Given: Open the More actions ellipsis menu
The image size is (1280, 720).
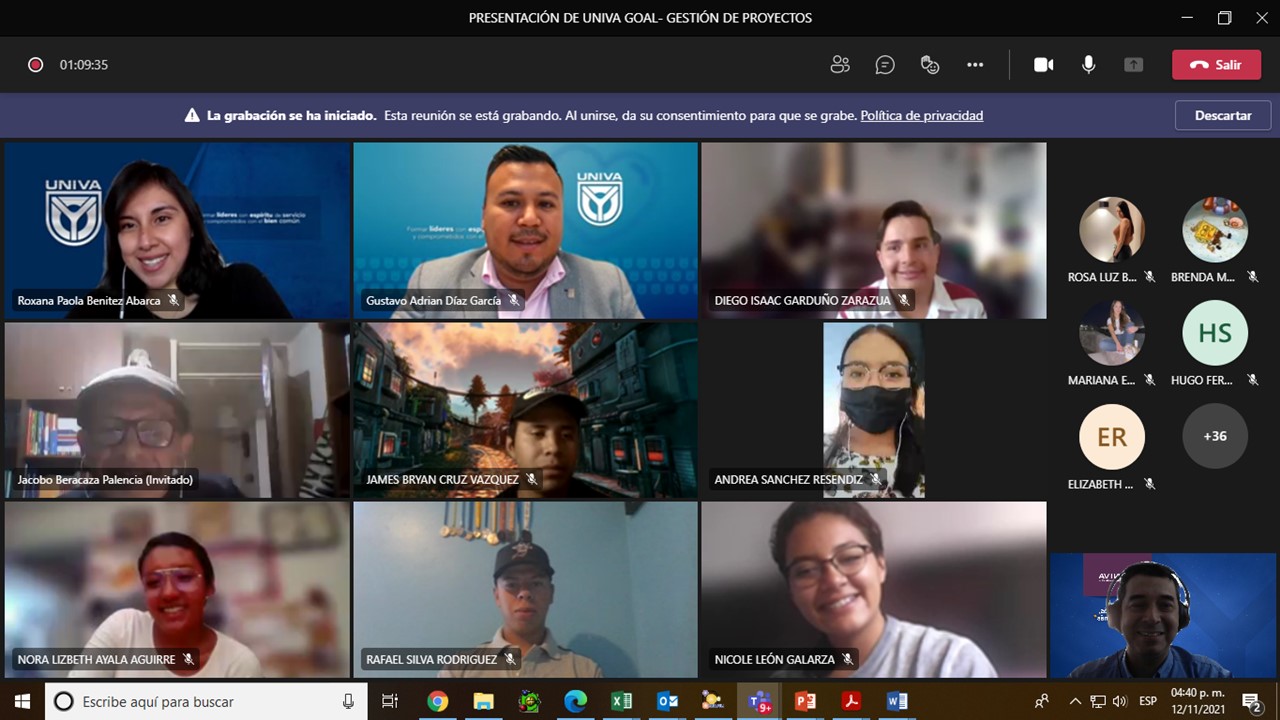Looking at the screenshot, I should coord(975,65).
